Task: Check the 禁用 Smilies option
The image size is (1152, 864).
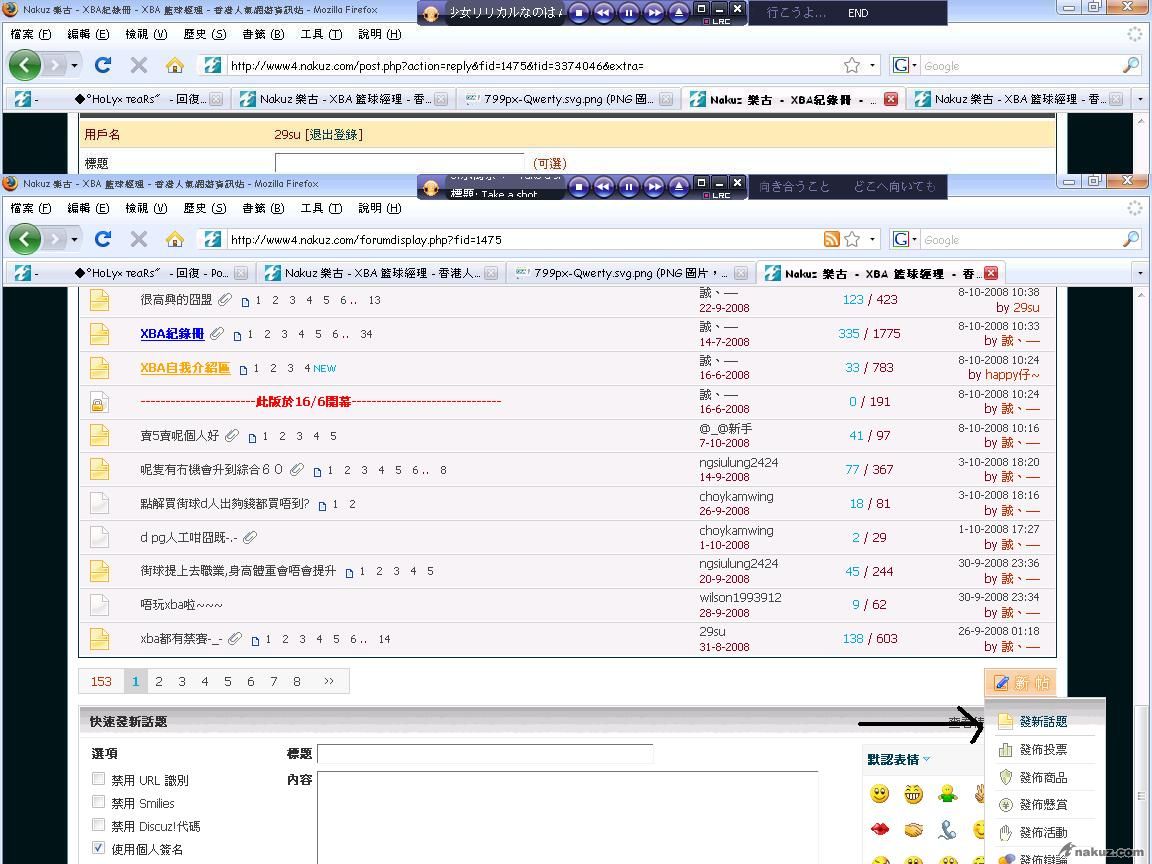Action: pos(98,802)
